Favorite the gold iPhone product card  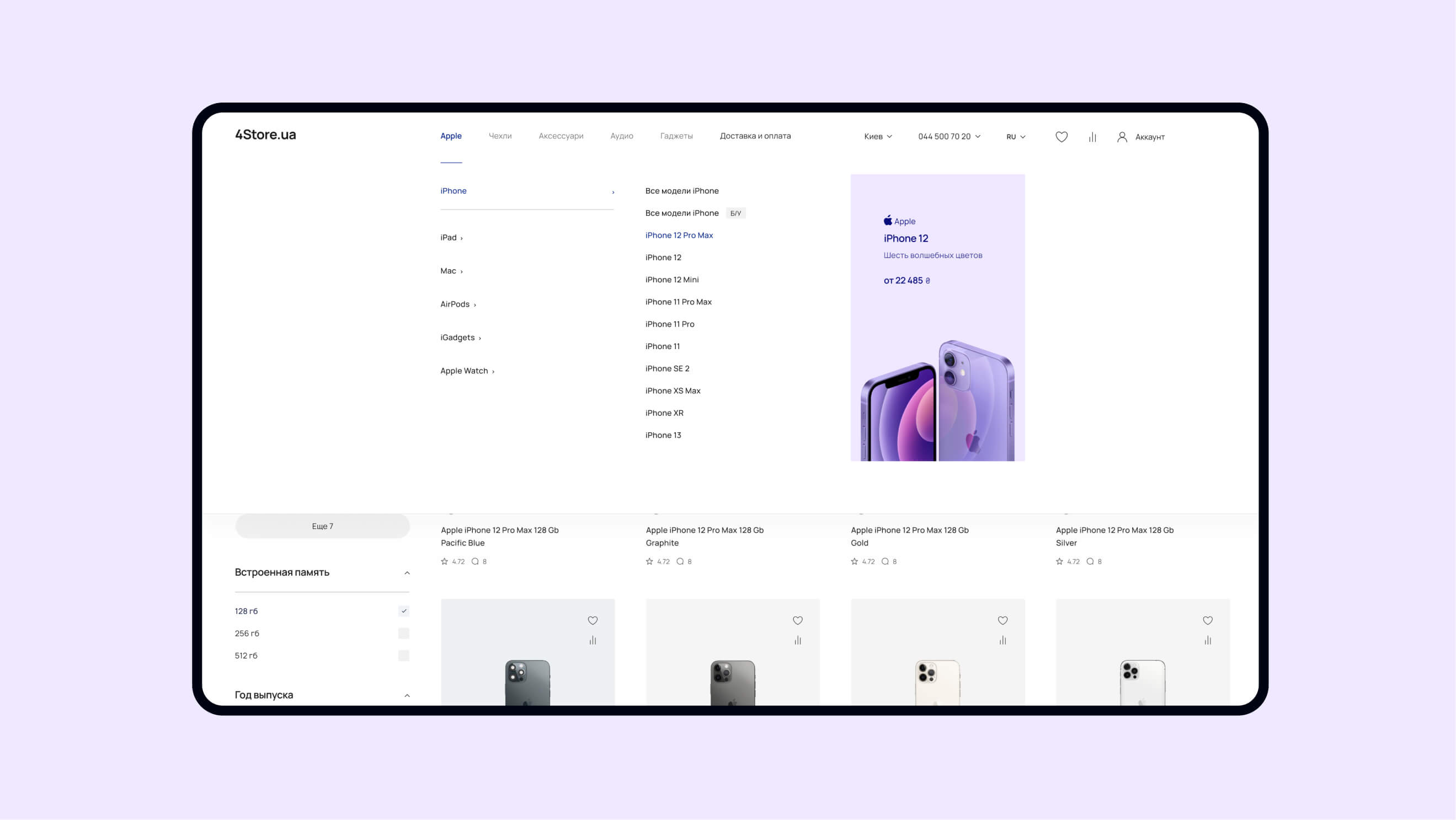point(1002,620)
